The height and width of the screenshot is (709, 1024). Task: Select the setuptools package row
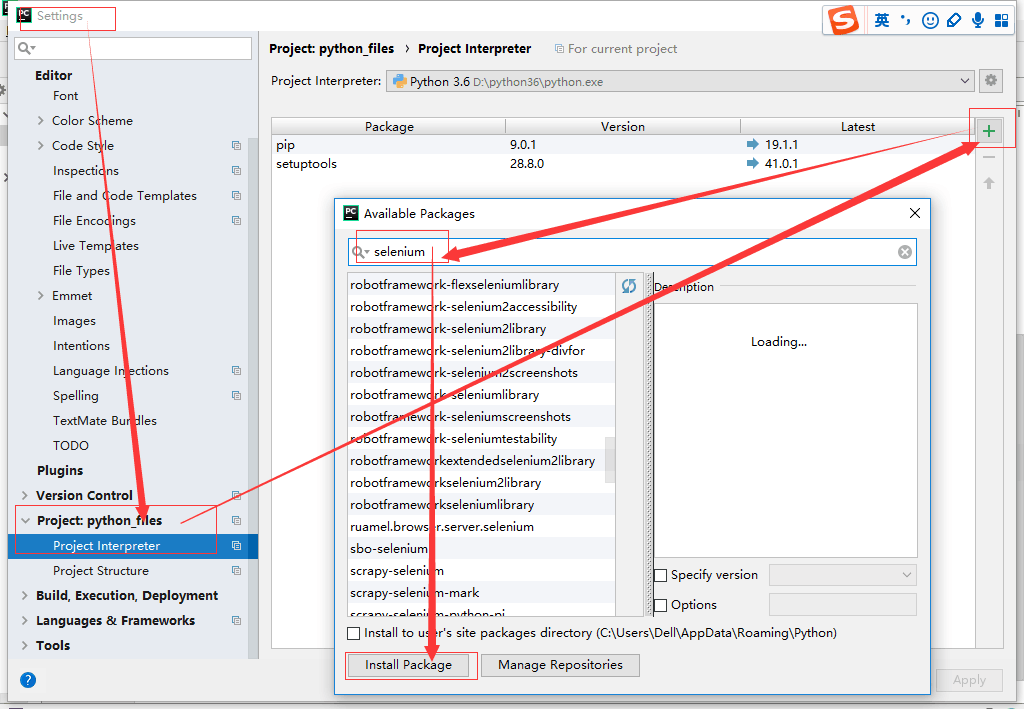click(623, 164)
